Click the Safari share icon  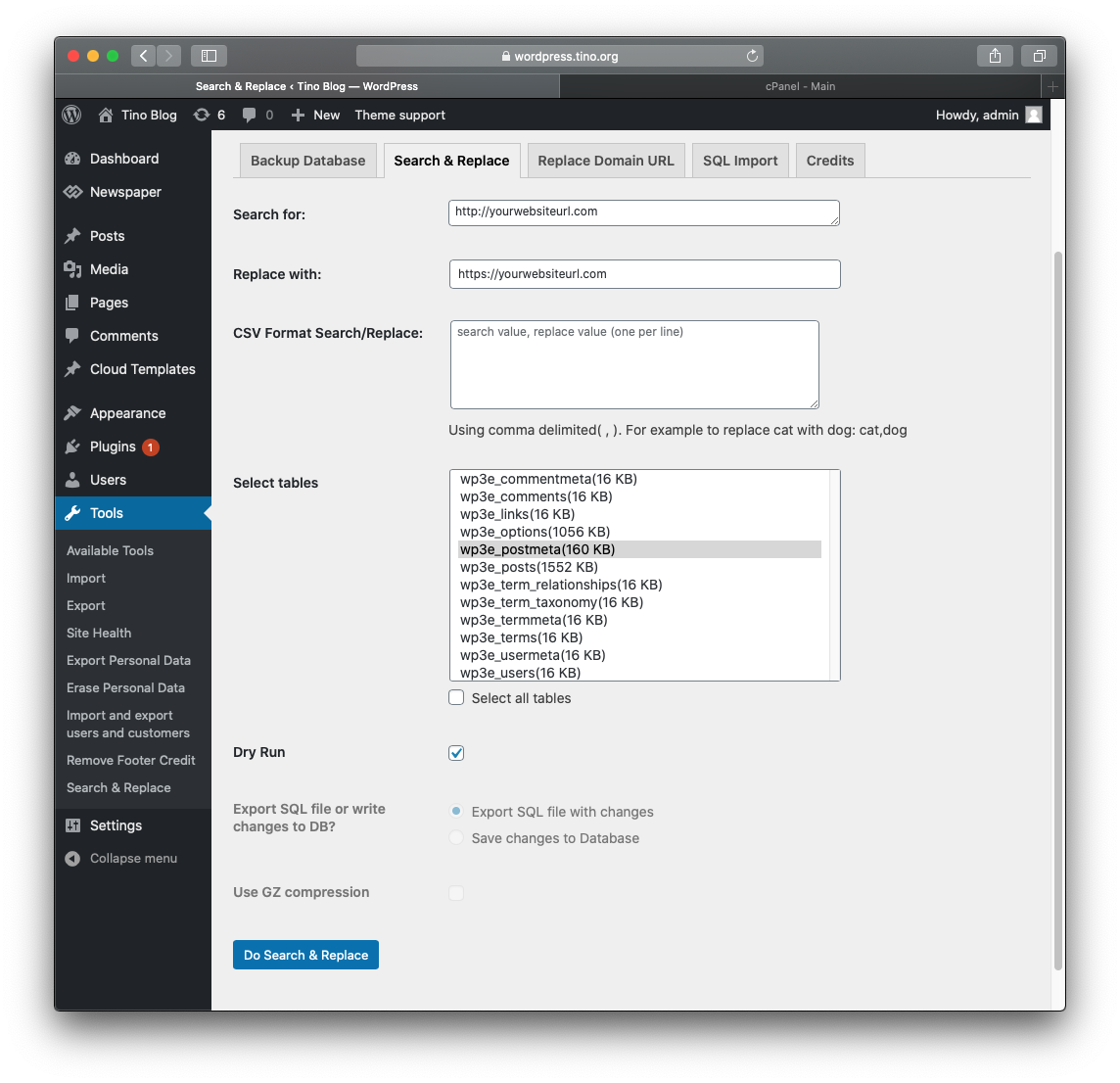[x=995, y=56]
